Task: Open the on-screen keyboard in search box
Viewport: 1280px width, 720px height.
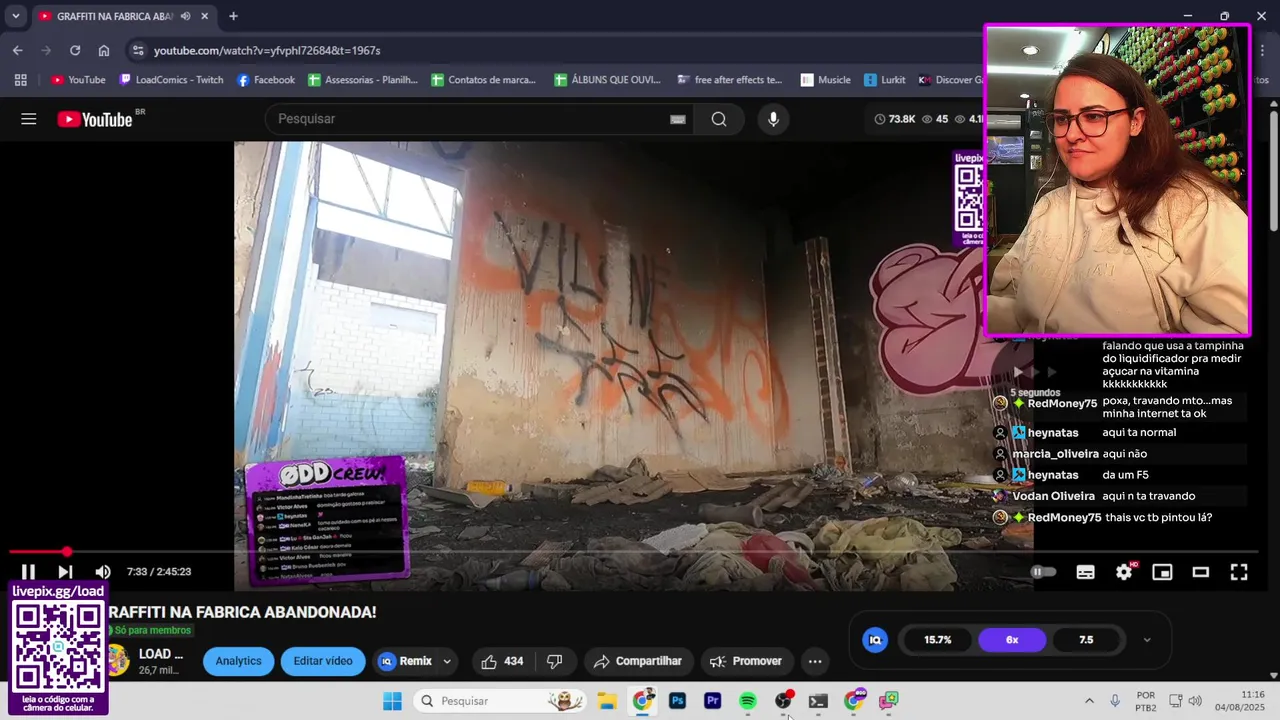Action: tap(678, 119)
